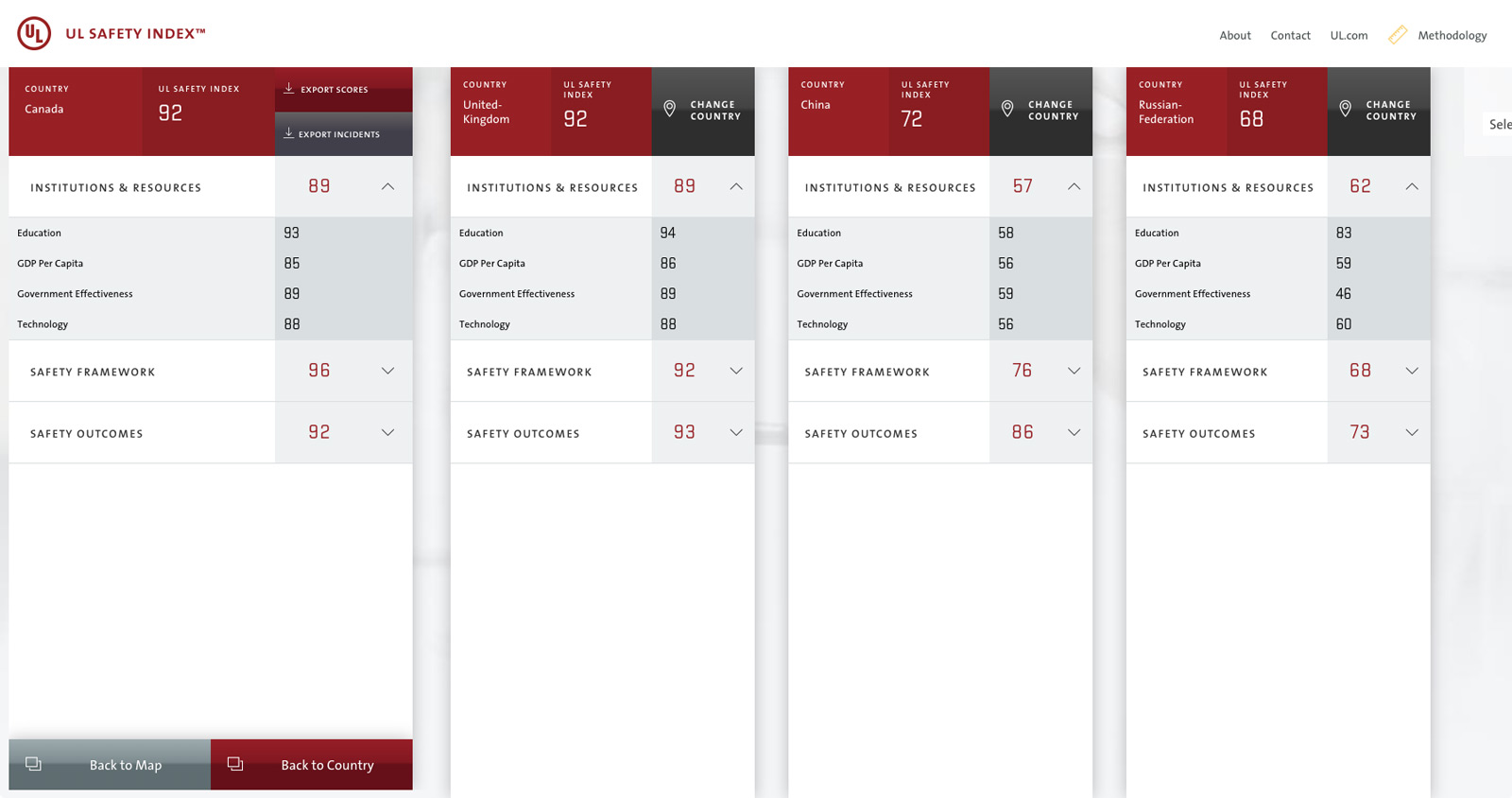
Task: Click the Methodology ruler icon
Action: [x=1397, y=35]
